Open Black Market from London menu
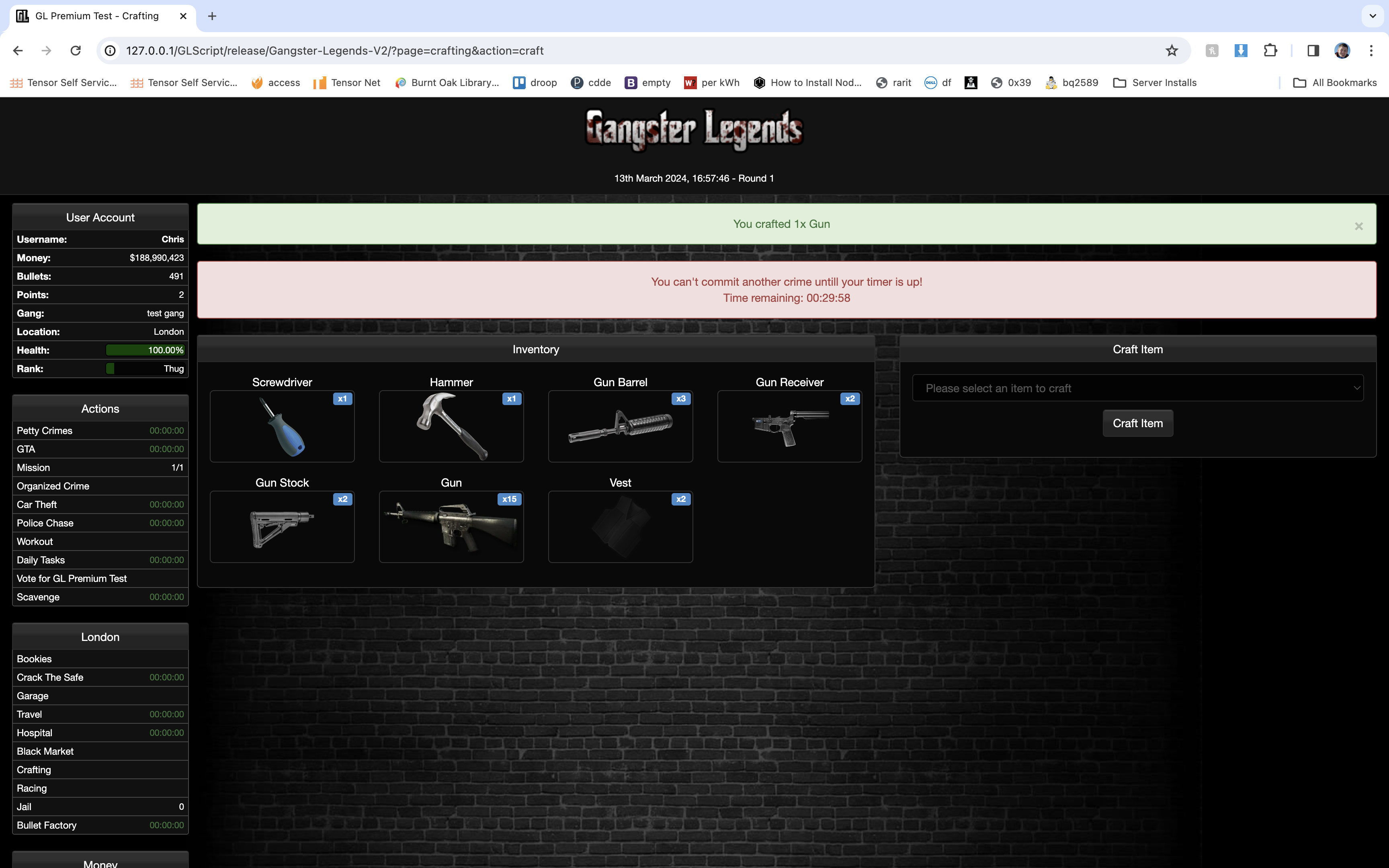The height and width of the screenshot is (868, 1389). pyautogui.click(x=45, y=751)
